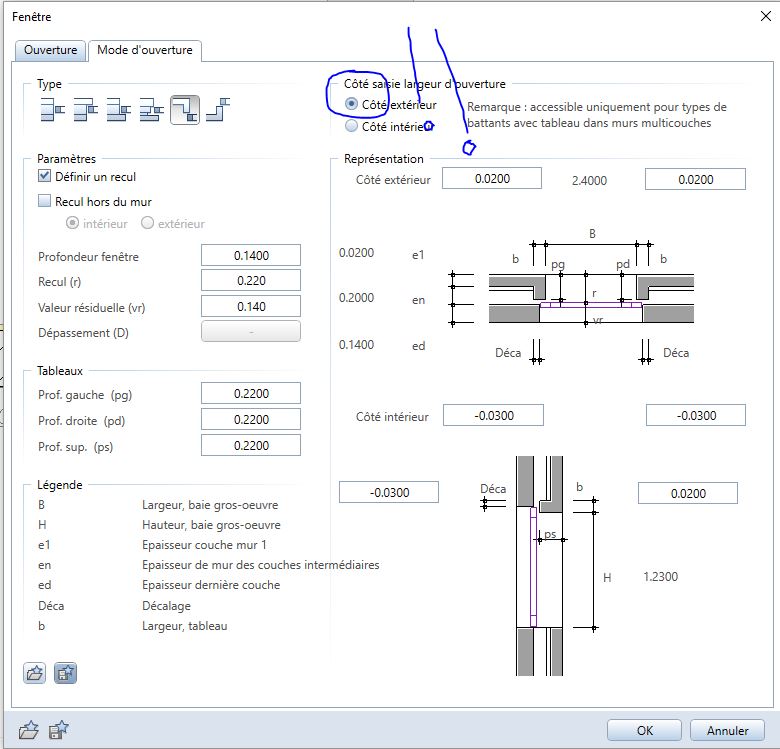This screenshot has height=749, width=780.
Task: Select the first reveal type icon
Action: coord(53,109)
